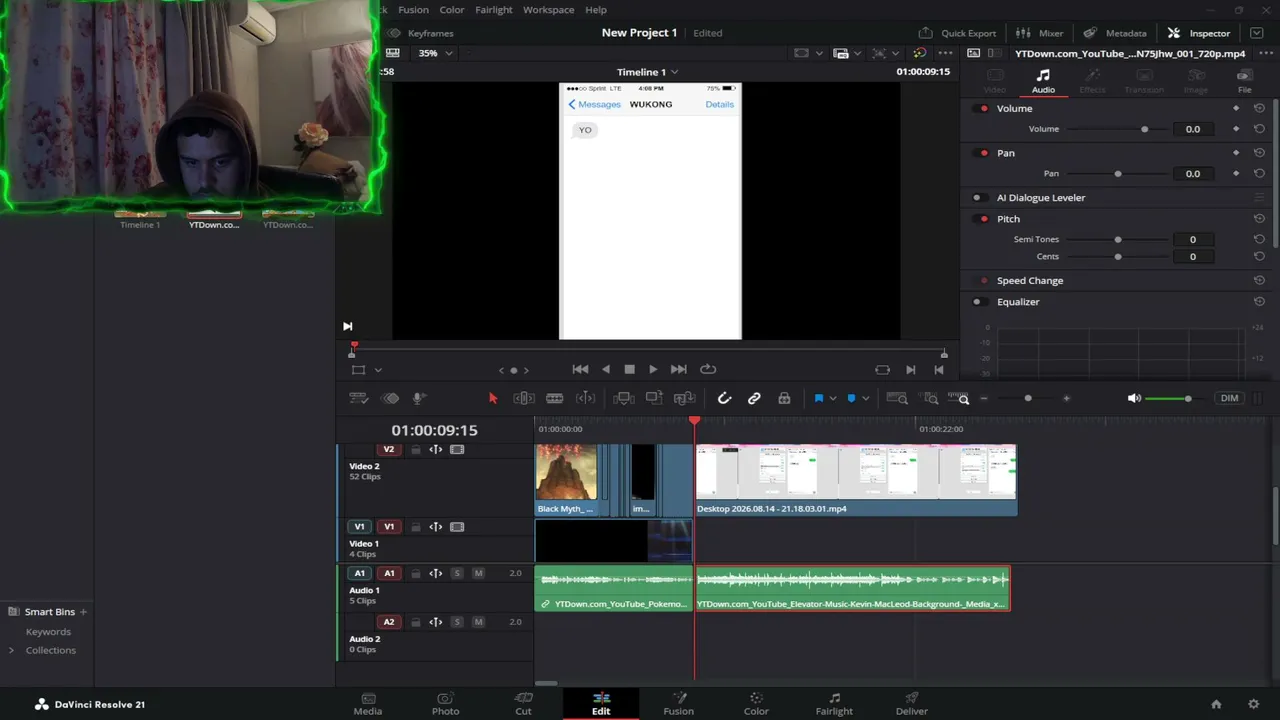
Task: Toggle the Inspector panel button
Action: (1199, 33)
